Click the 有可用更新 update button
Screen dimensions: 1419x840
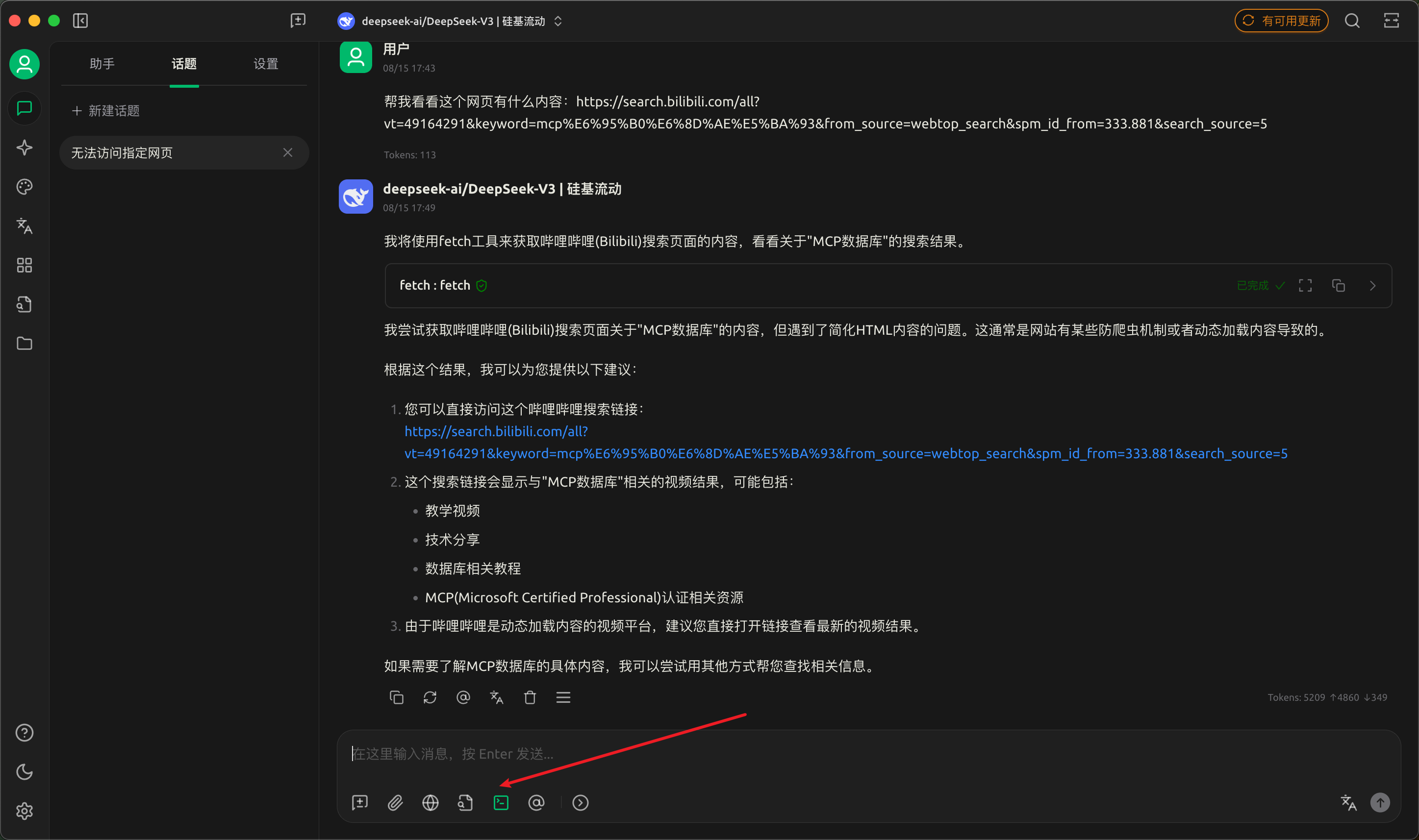point(1281,21)
